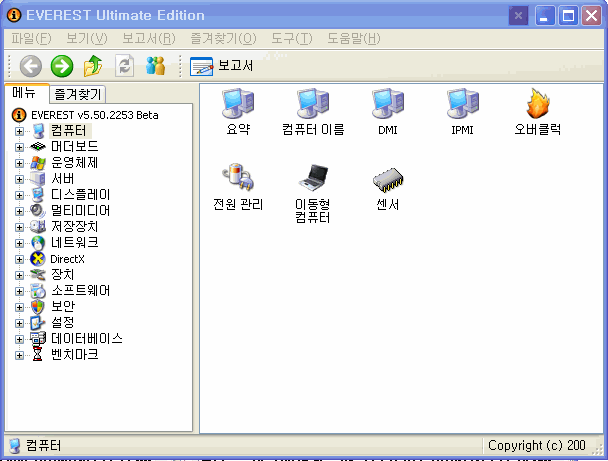Screen dimensions: 608x461
Task: Expand the 장치 tree node
Action: [x=19, y=275]
